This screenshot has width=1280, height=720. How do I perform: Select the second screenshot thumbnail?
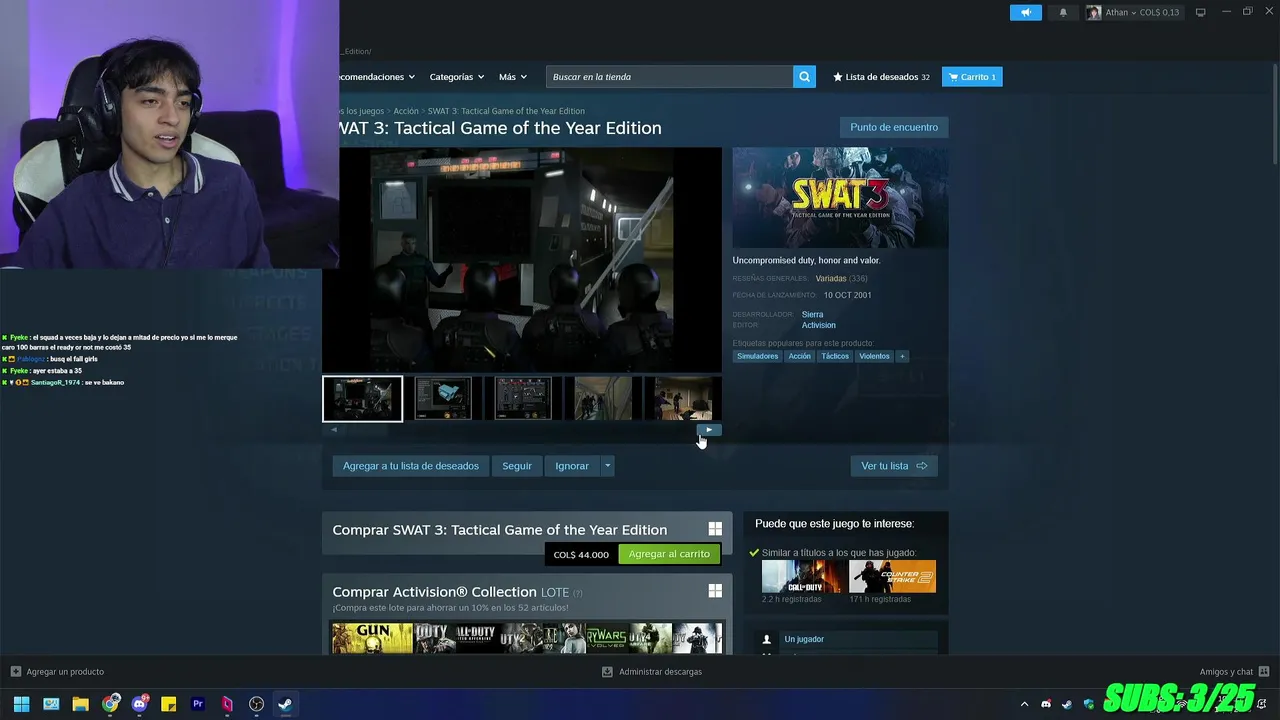tap(443, 399)
